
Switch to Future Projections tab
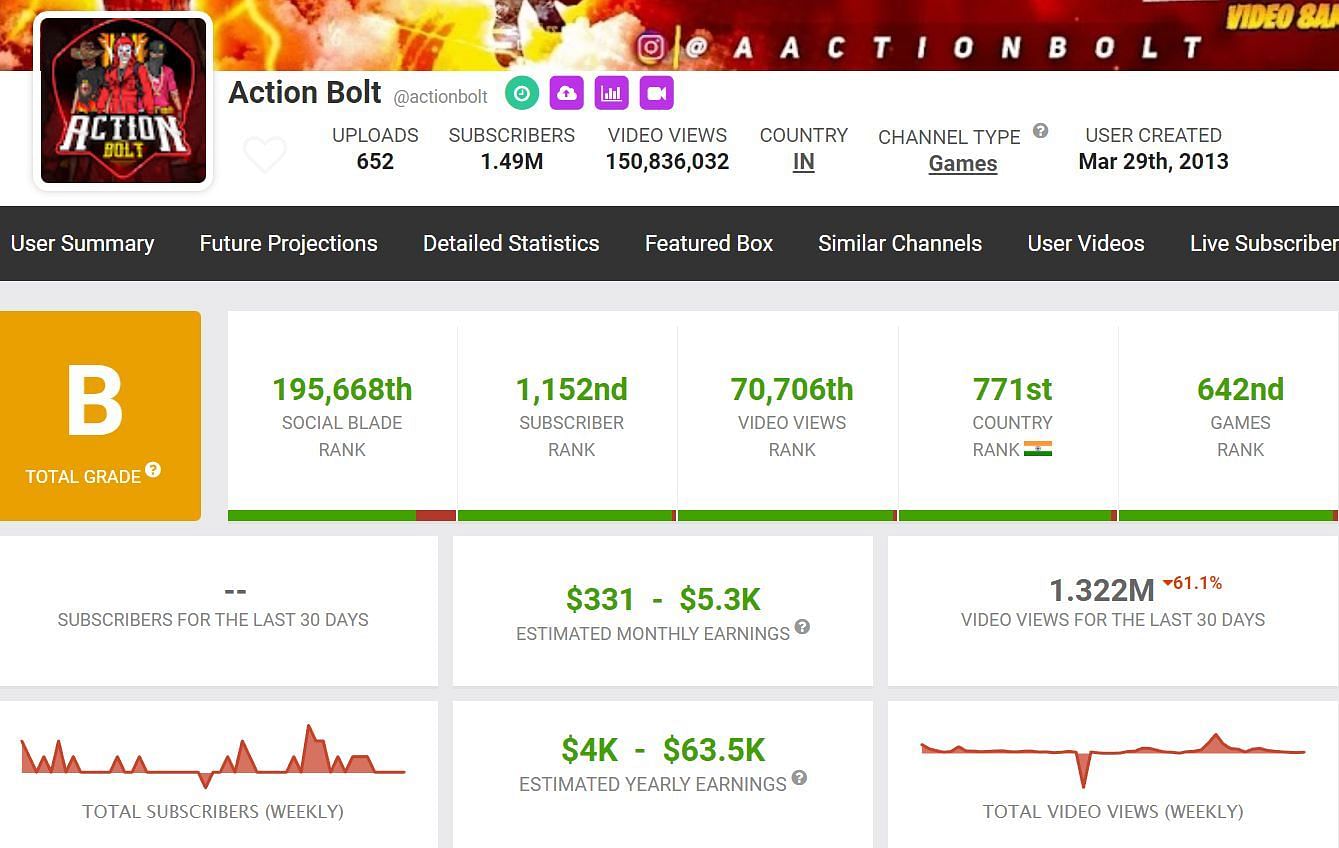coord(288,243)
